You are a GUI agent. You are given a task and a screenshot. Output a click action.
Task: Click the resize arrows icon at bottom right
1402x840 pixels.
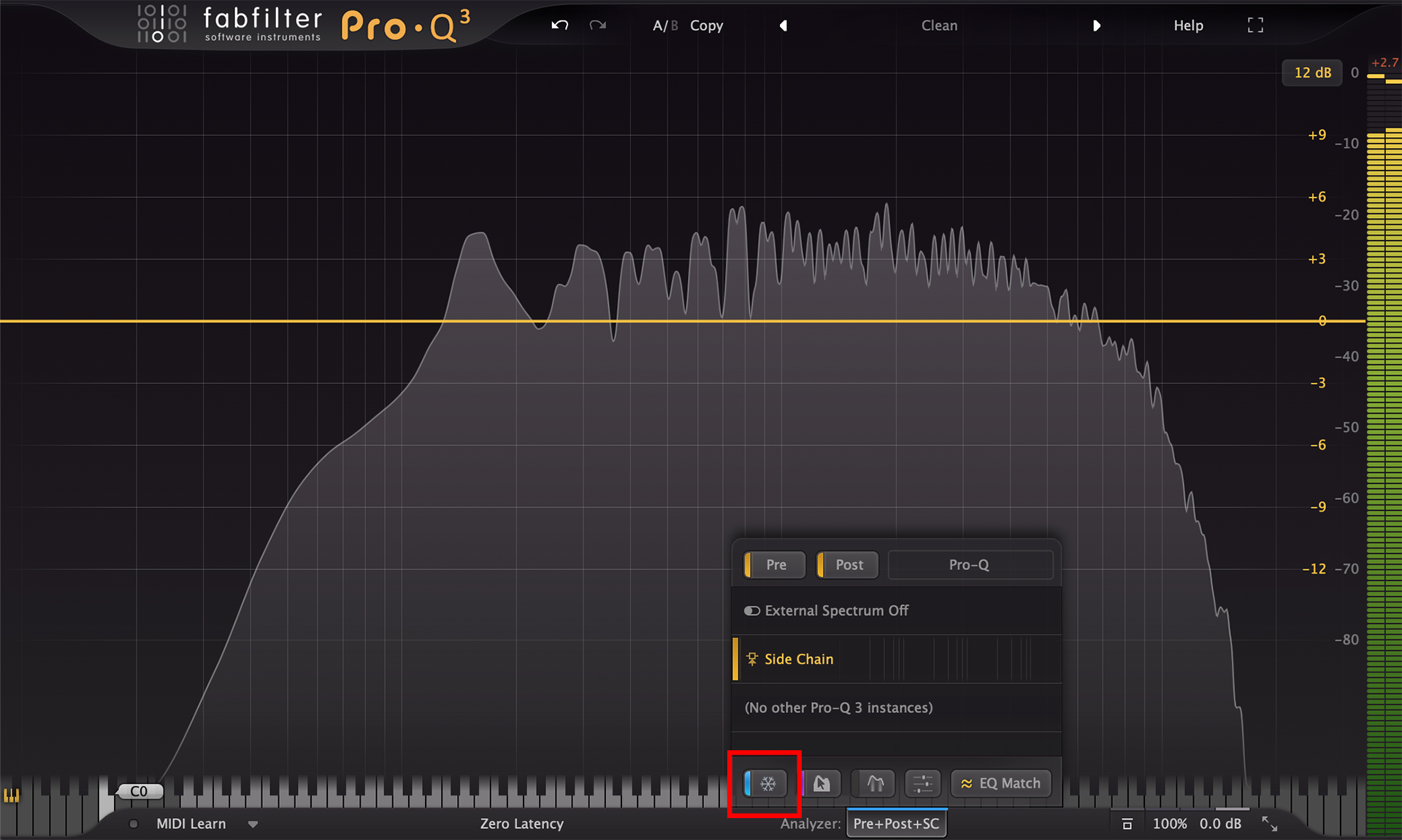1270,824
